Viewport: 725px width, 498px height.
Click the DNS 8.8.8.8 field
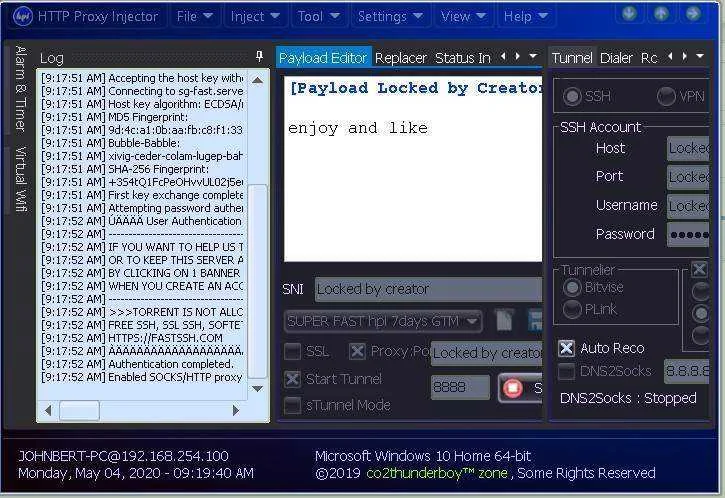(687, 371)
